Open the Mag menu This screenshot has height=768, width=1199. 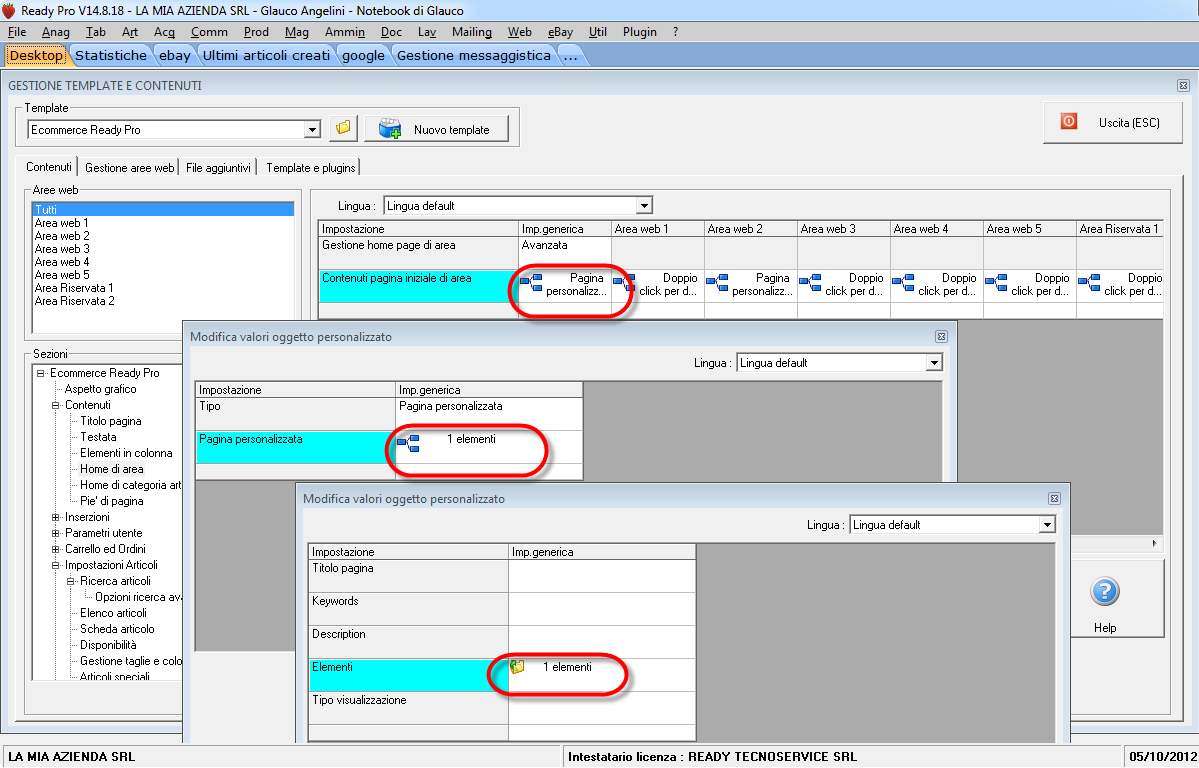[x=297, y=32]
